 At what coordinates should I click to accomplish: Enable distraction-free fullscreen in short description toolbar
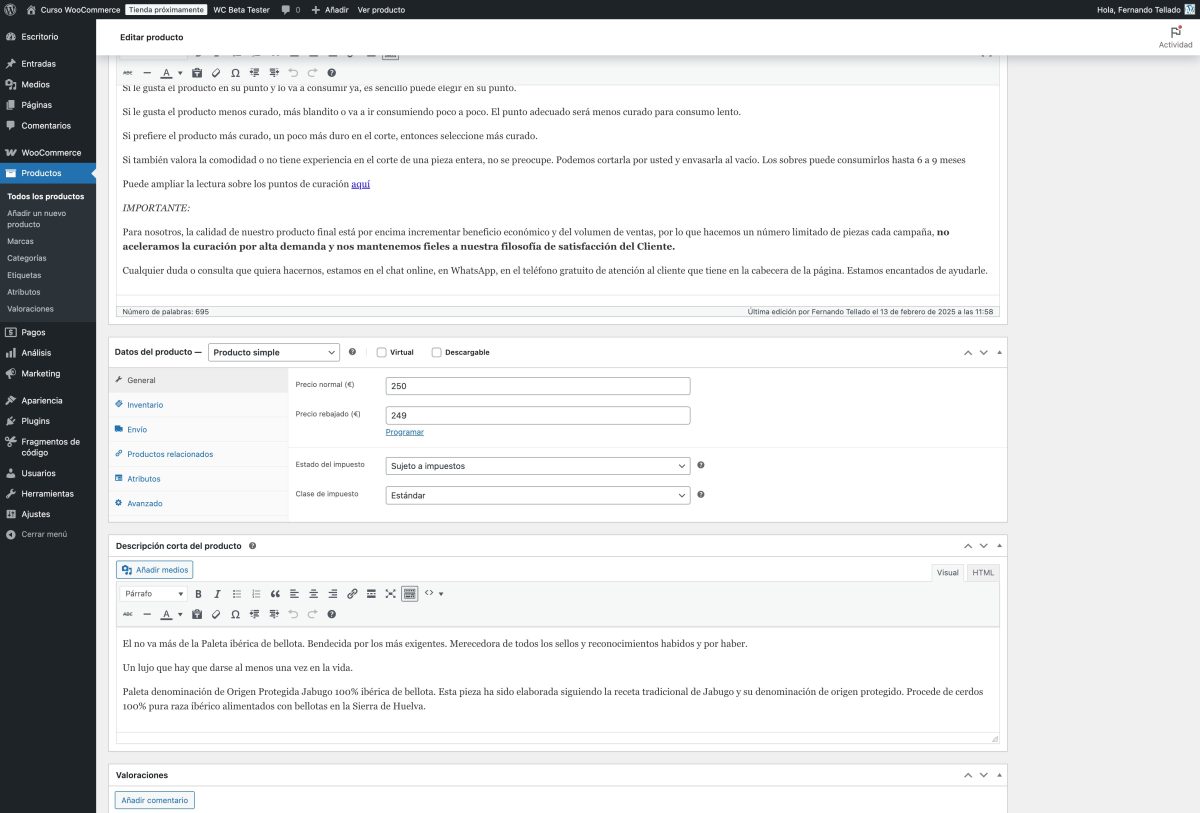click(390, 594)
